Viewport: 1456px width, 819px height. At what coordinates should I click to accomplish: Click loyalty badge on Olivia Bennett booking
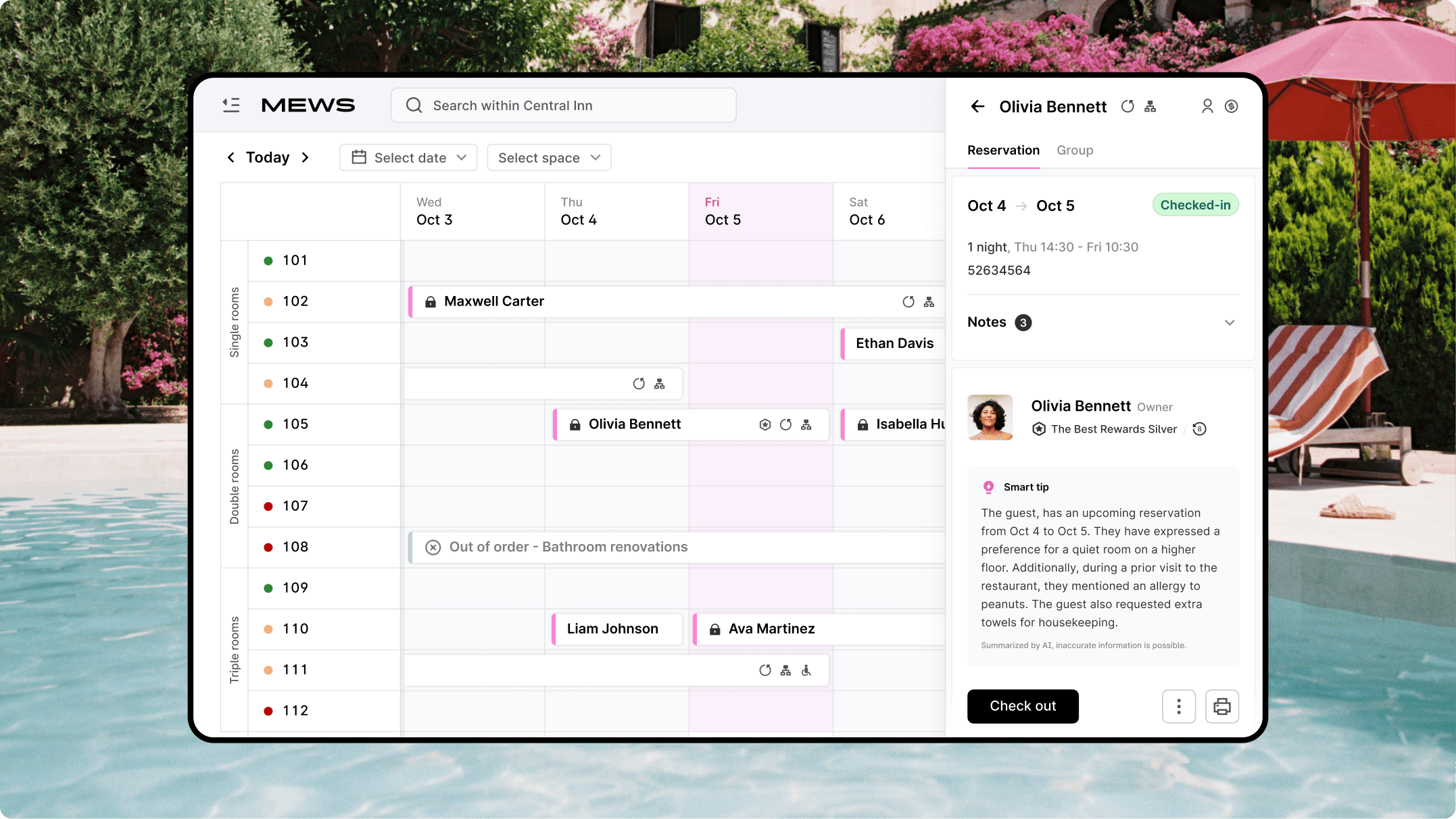tap(765, 424)
